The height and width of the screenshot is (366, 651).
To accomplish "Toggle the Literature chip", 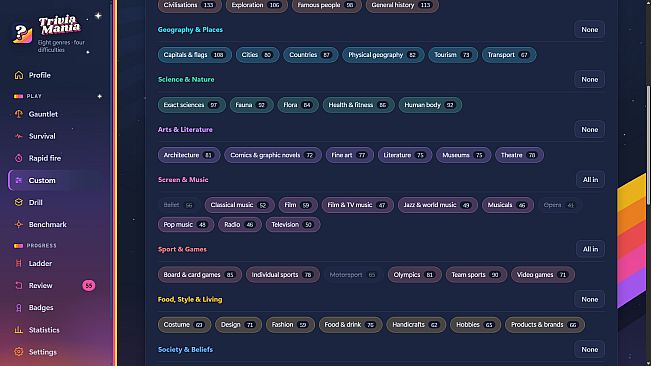I will [405, 155].
